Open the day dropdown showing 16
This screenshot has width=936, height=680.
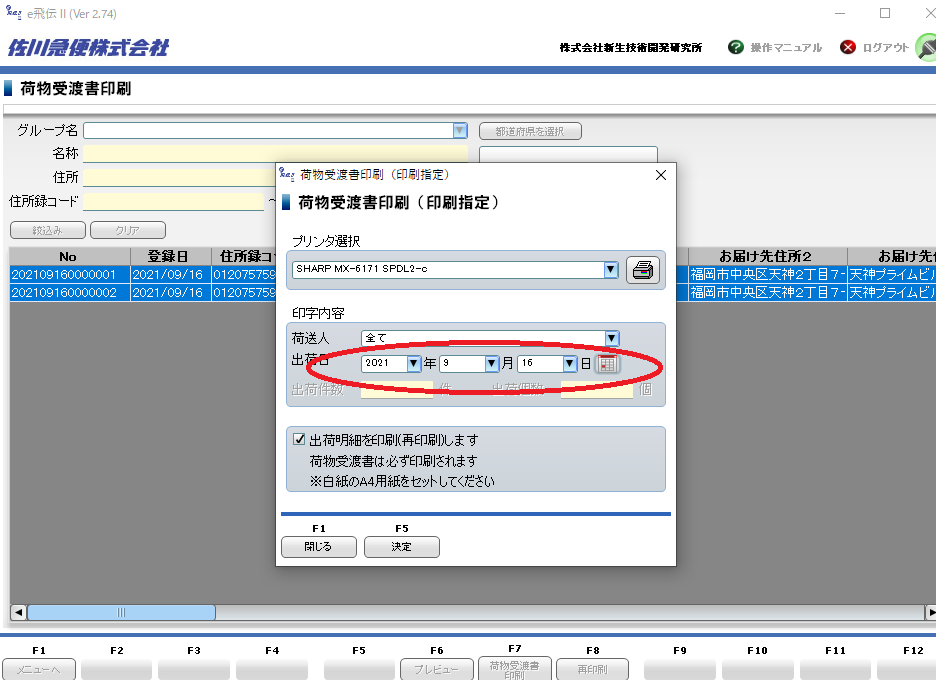coord(570,364)
